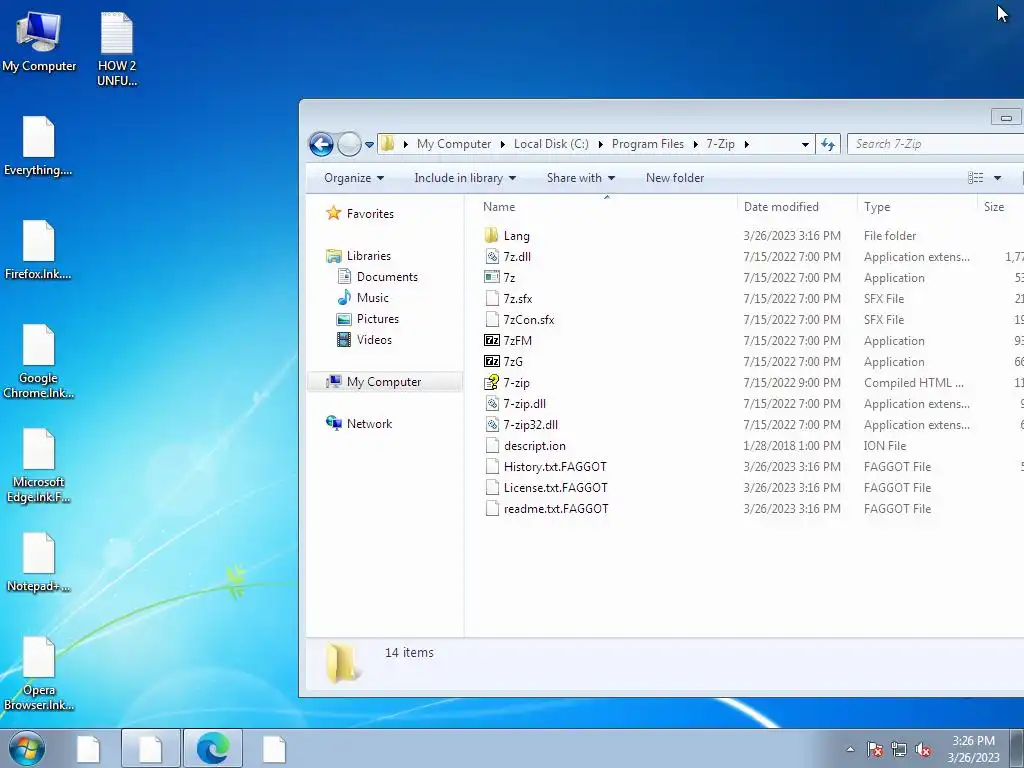Click the refresh button beside address bar
This screenshot has height=768, width=1024.
pos(827,144)
